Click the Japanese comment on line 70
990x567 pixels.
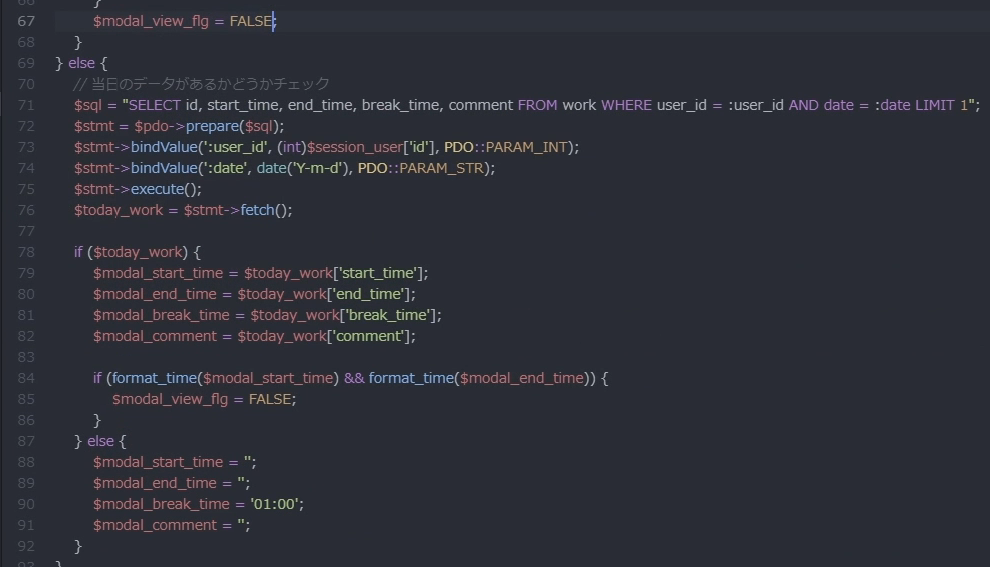(x=201, y=84)
